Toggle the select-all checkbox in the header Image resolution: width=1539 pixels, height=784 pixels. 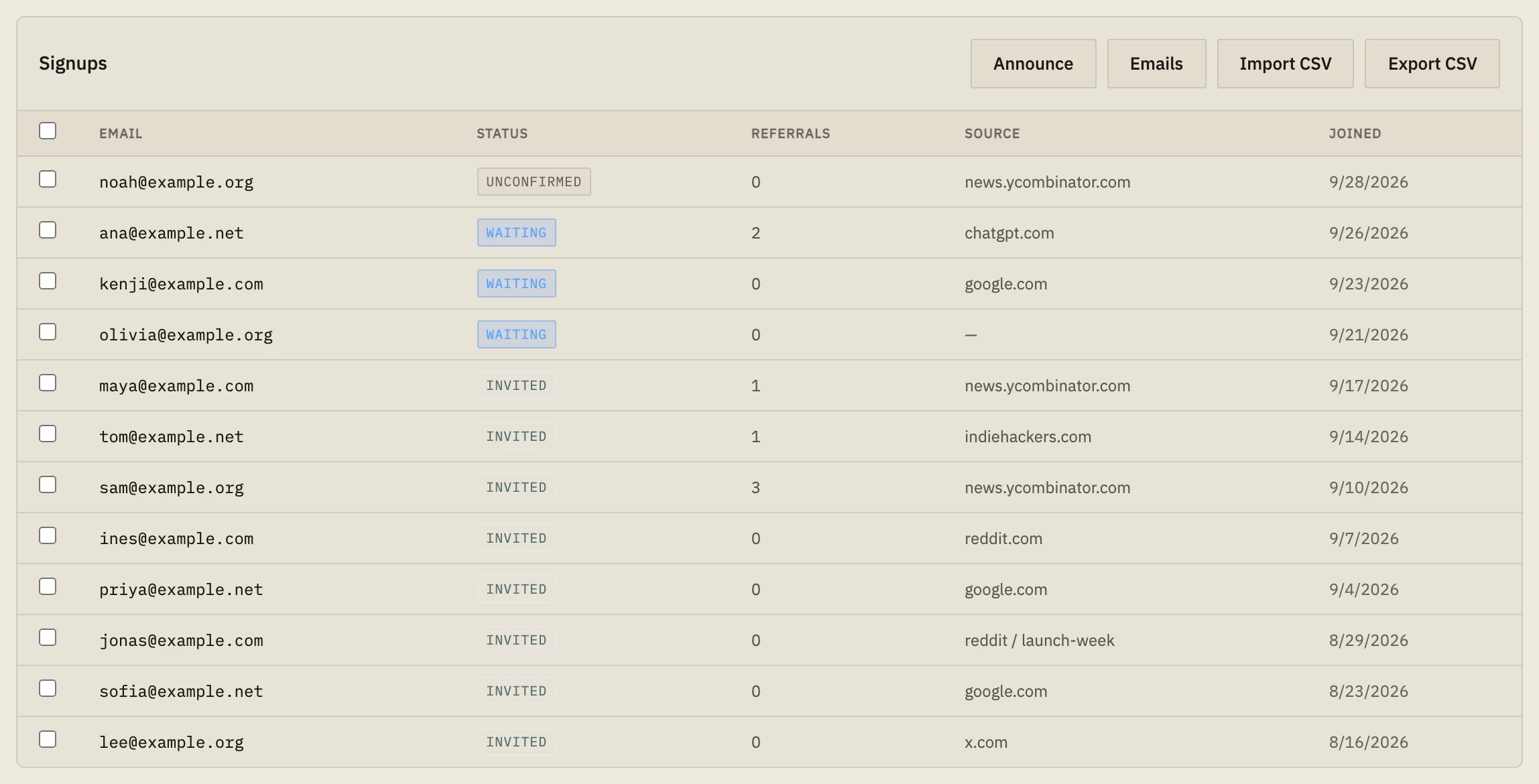coord(48,131)
